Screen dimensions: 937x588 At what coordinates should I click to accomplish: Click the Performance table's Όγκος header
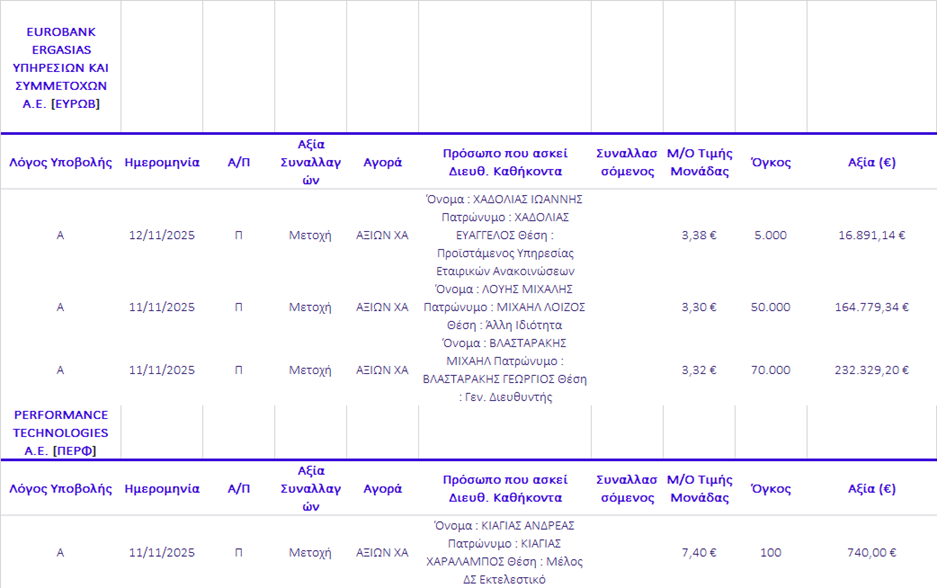(x=771, y=489)
